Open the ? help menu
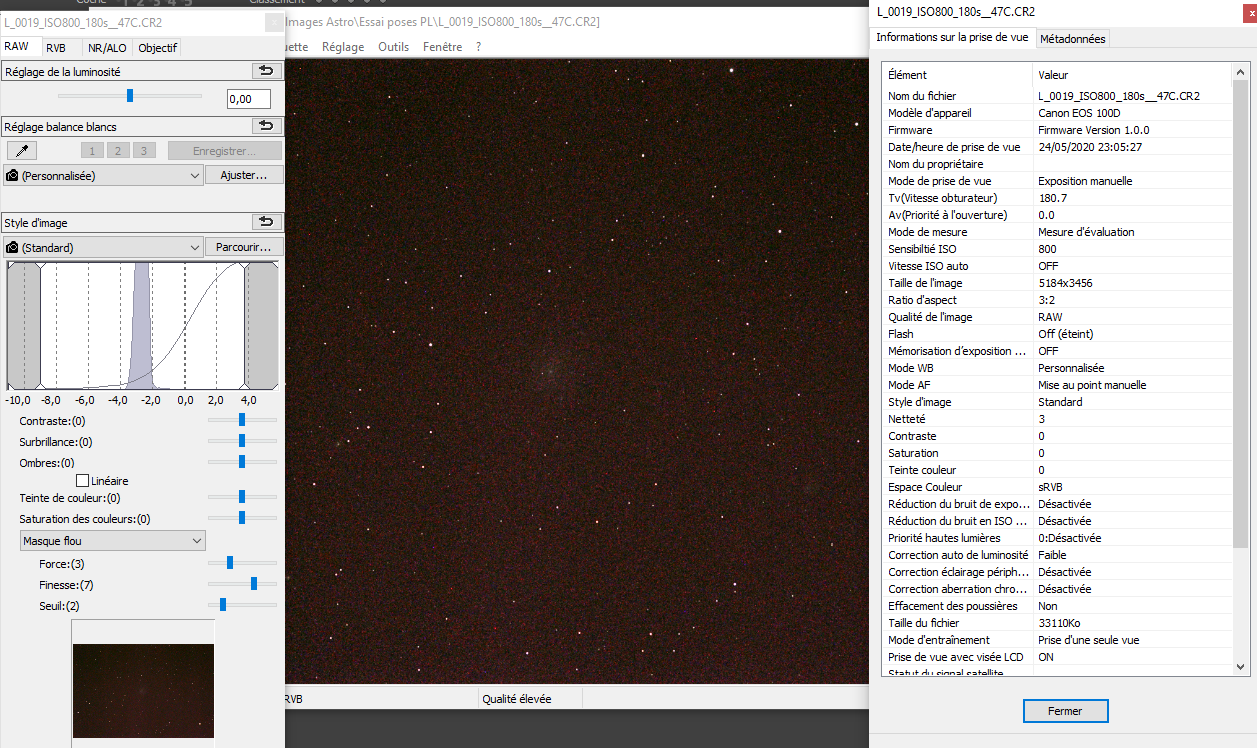Screen dimensions: 1257x748 pos(478,46)
